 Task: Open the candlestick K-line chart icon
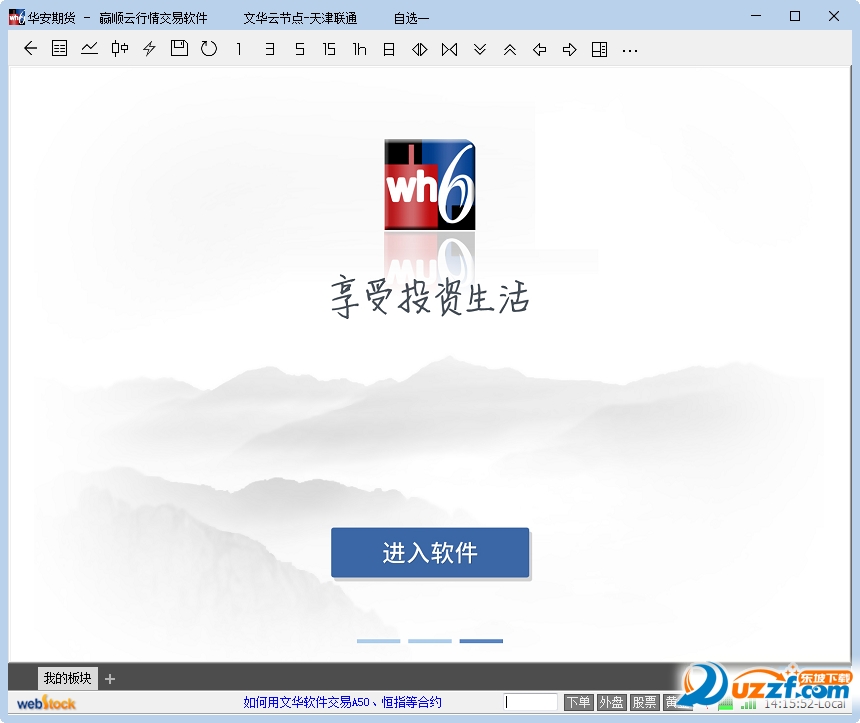120,49
